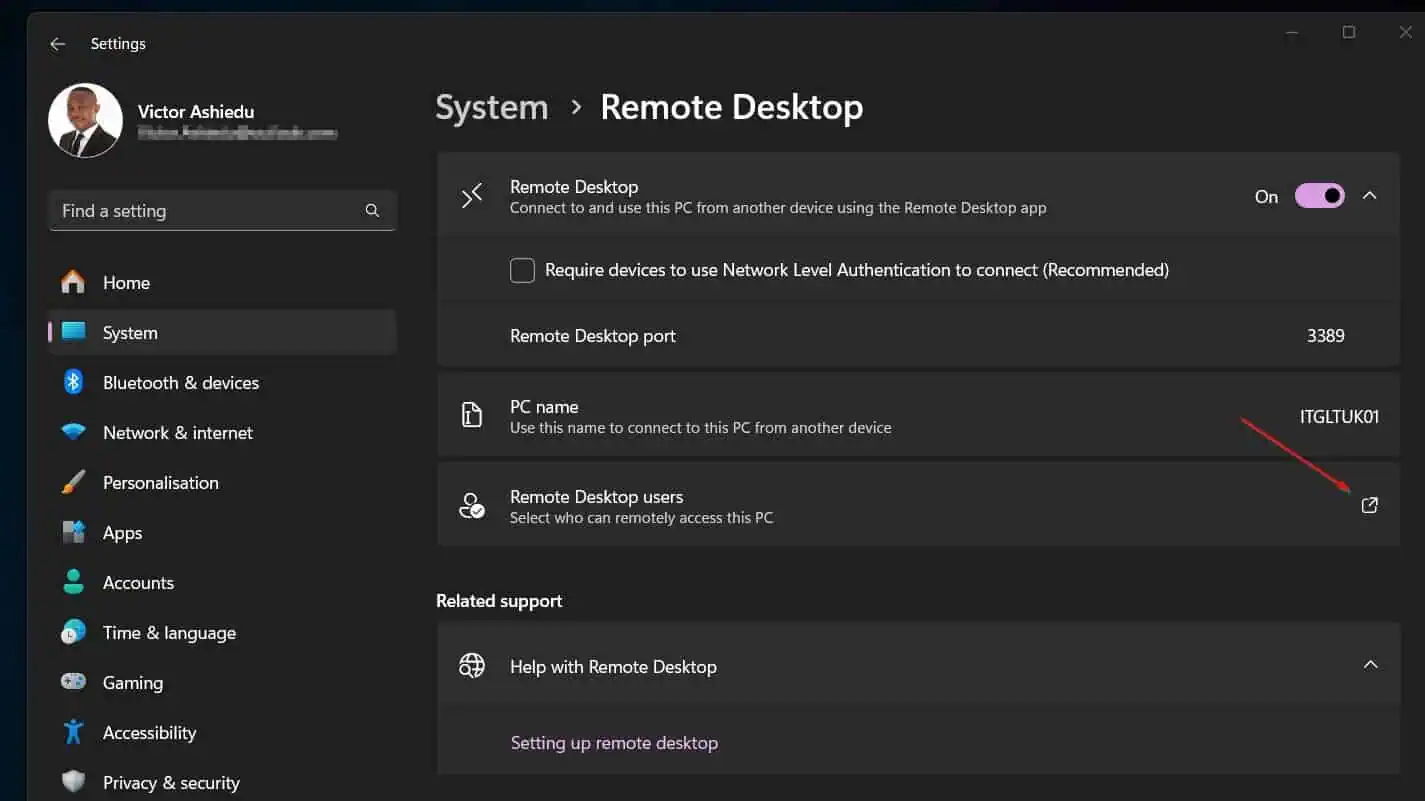Click the back arrow in Settings title bar
Screen dimensions: 1425x801
[57, 44]
